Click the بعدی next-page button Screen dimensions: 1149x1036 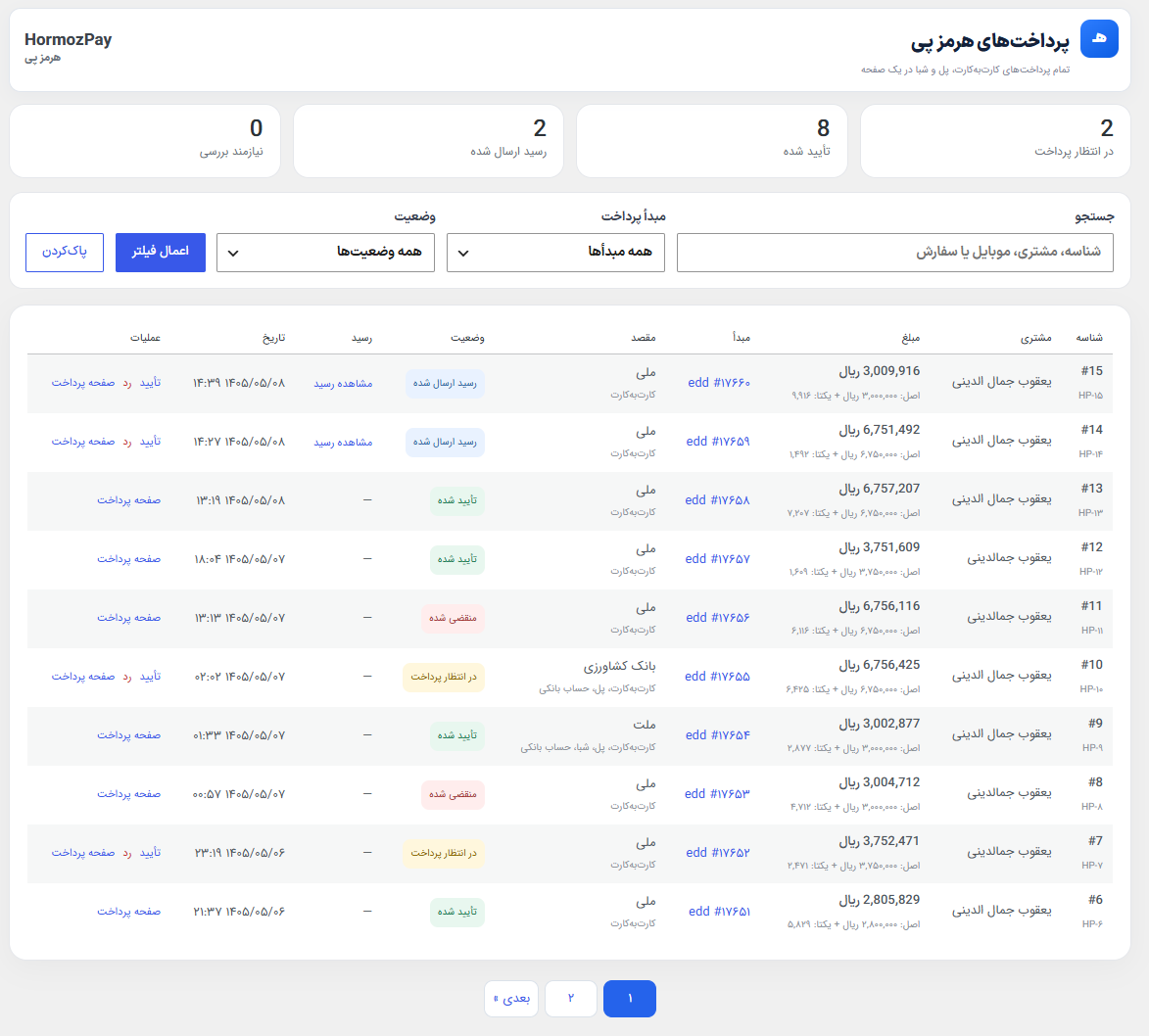pos(511,999)
